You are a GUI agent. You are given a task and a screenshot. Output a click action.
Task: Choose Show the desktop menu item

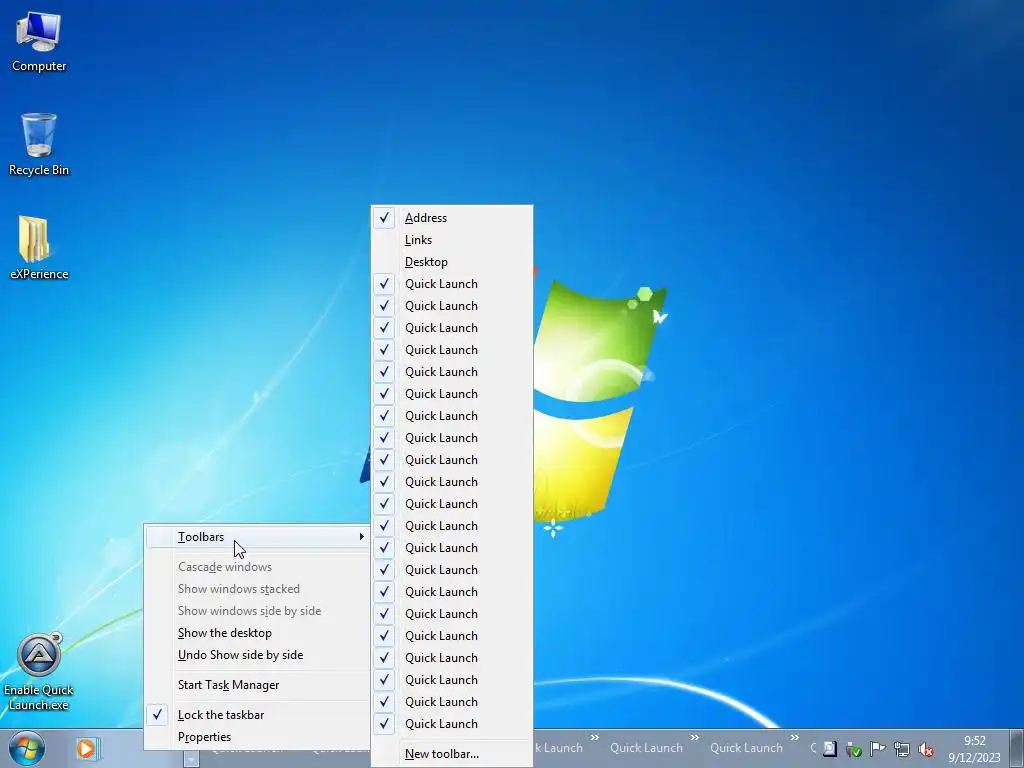256,633
